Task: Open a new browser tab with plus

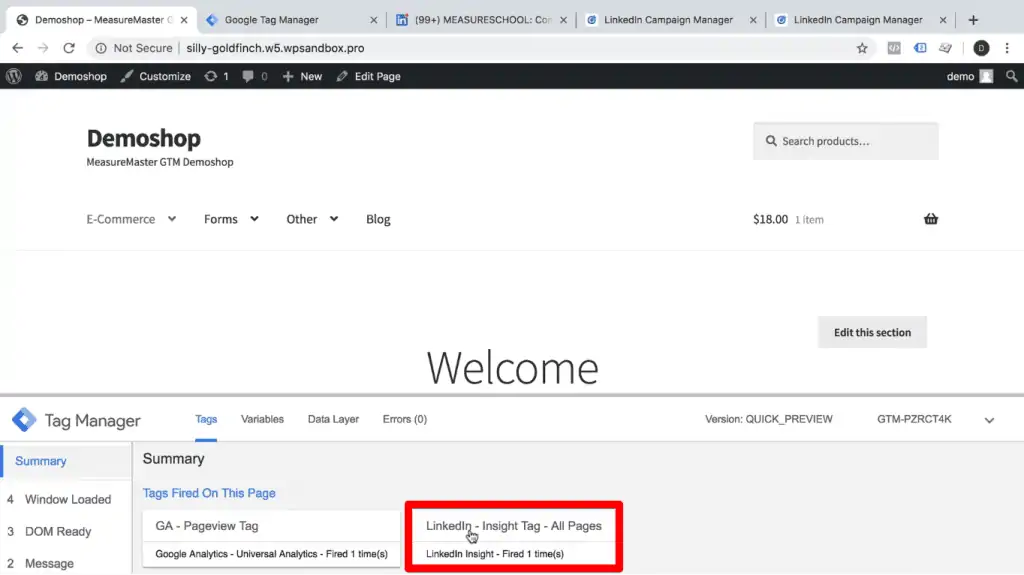Action: [973, 20]
